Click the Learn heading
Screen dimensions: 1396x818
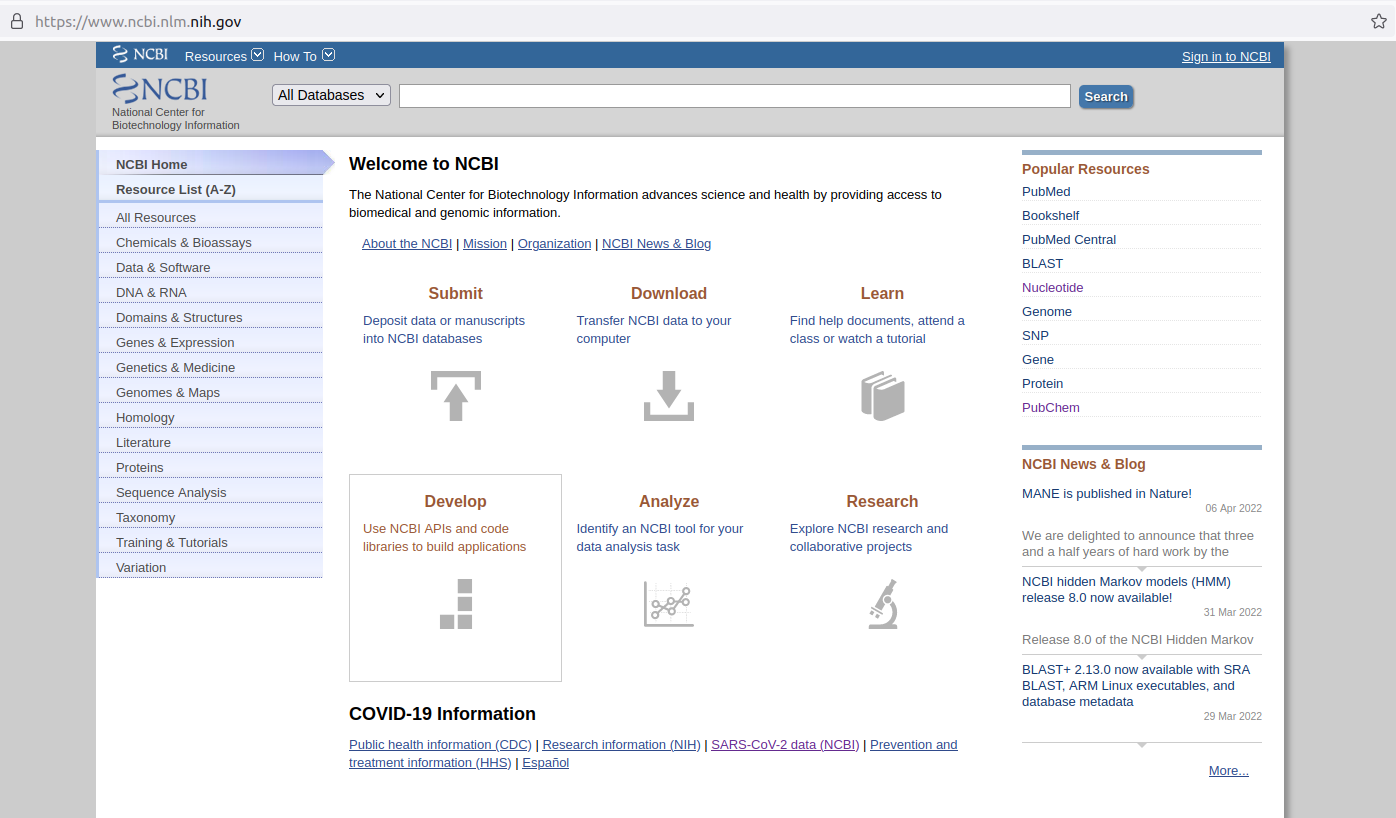[x=882, y=293]
